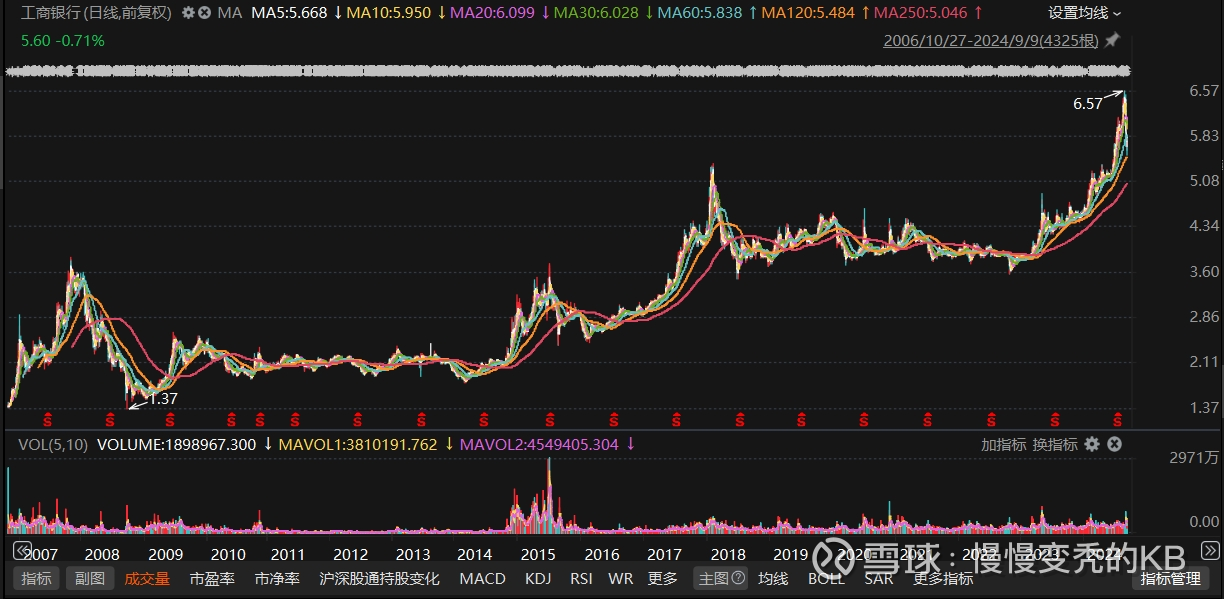Expand 更多 sub-chart indicators
The height and width of the screenshot is (599, 1224).
663,578
